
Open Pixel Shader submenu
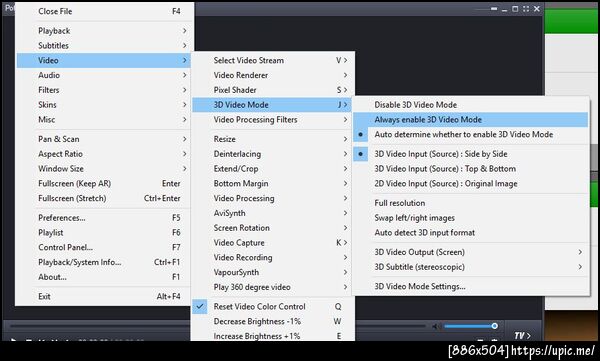tap(272, 90)
